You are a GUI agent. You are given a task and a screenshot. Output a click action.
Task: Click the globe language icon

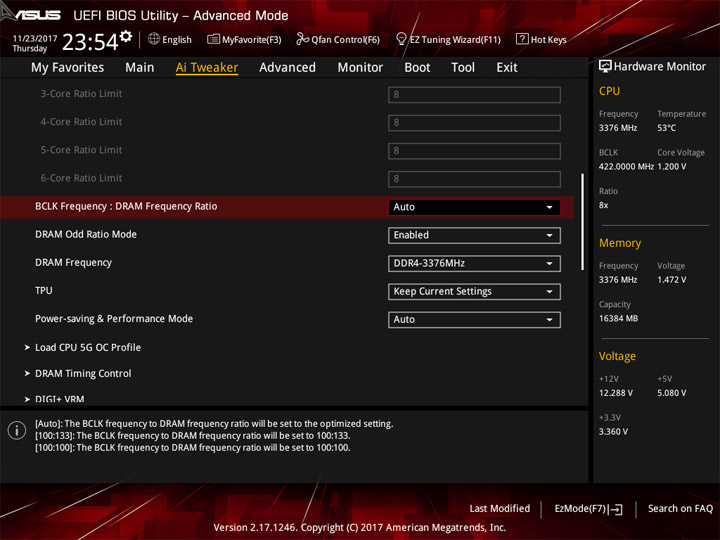[x=154, y=39]
